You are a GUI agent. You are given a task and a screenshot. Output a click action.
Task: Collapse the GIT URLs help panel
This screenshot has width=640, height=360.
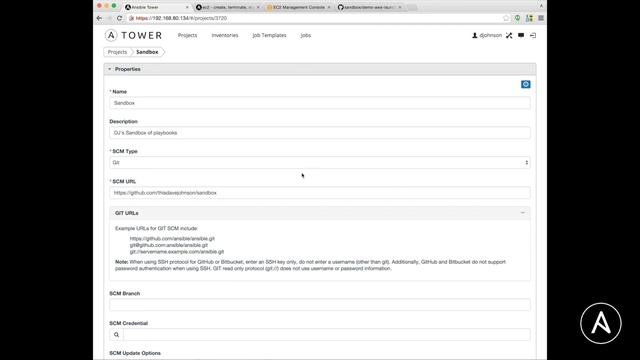(522, 213)
